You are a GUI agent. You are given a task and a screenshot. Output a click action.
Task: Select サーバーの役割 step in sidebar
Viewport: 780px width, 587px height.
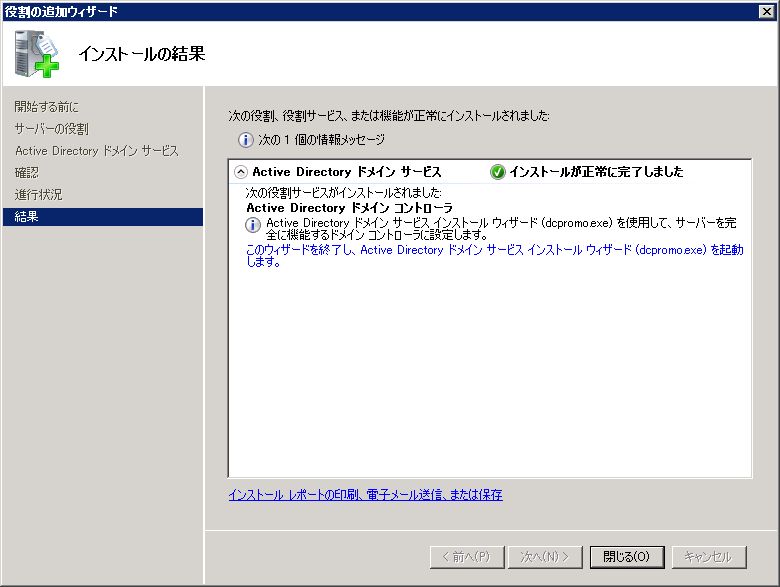pyautogui.click(x=51, y=129)
